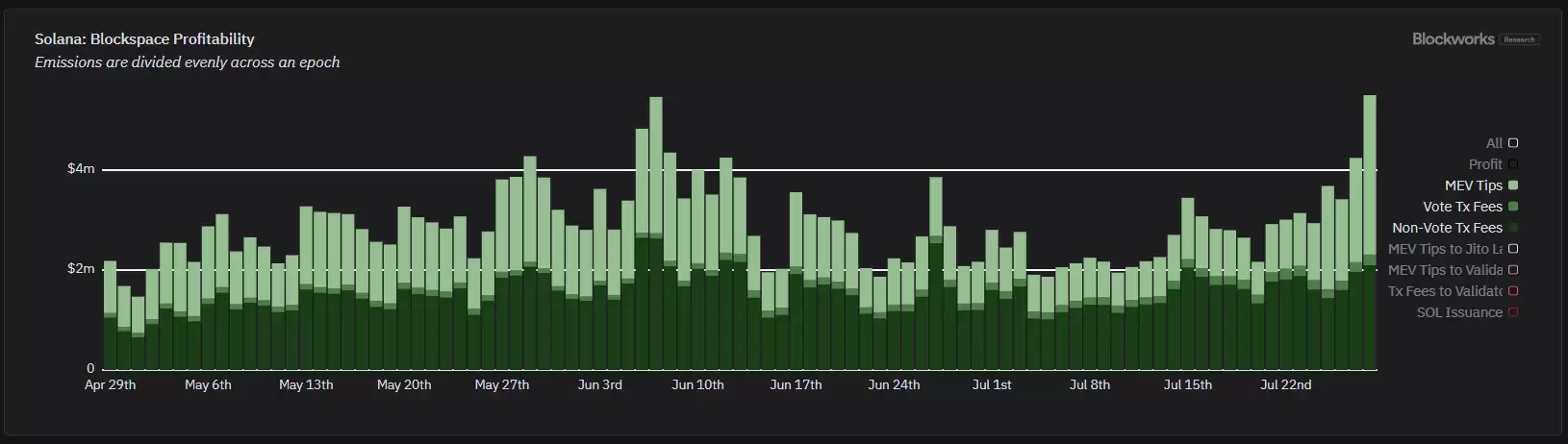Select the Jul 22nd date marker
1568x444 pixels.
coord(1285,385)
